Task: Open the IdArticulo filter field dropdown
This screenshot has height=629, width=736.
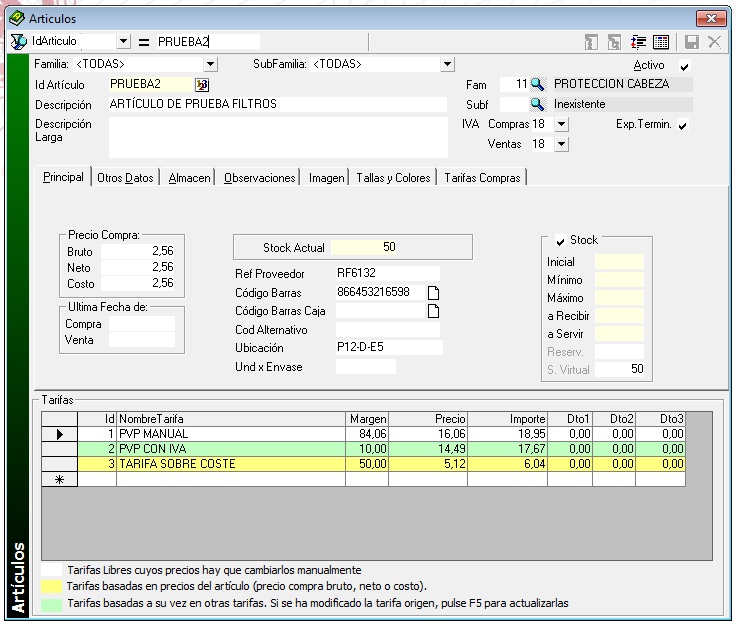Action: click(123, 41)
